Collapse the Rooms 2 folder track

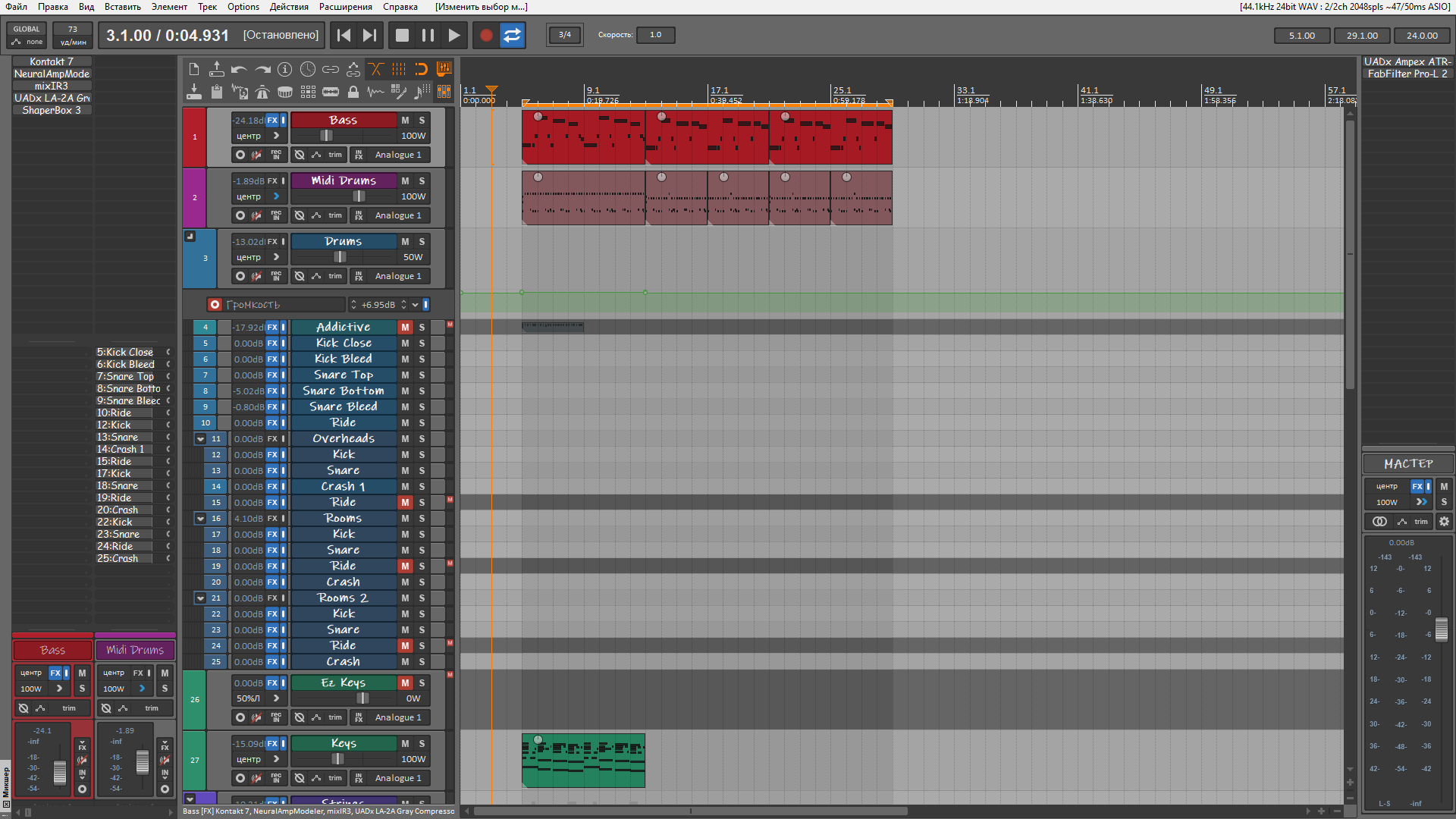[x=200, y=598]
